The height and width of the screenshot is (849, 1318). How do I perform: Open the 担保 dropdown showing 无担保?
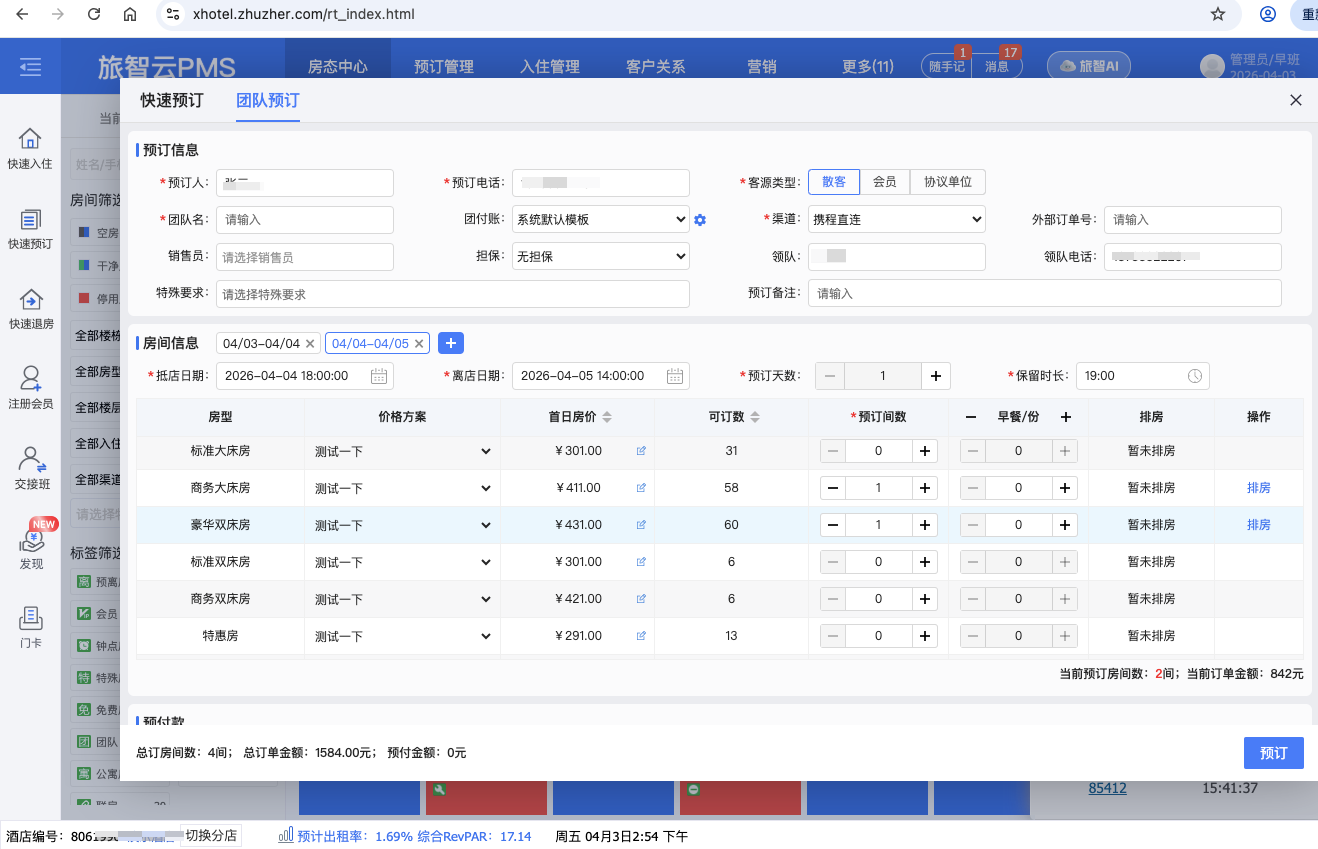[600, 256]
